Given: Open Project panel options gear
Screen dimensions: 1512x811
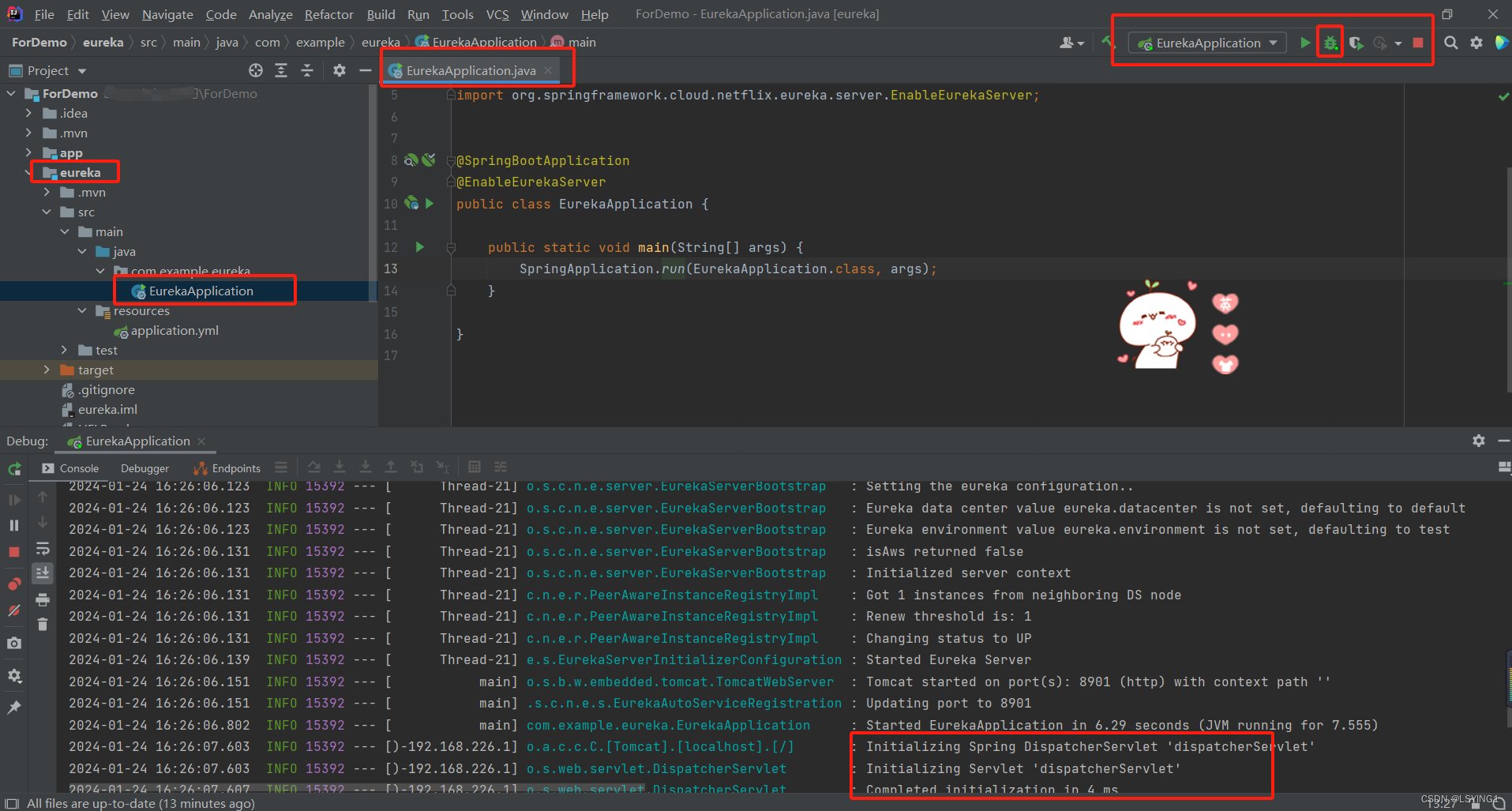Looking at the screenshot, I should coord(340,70).
